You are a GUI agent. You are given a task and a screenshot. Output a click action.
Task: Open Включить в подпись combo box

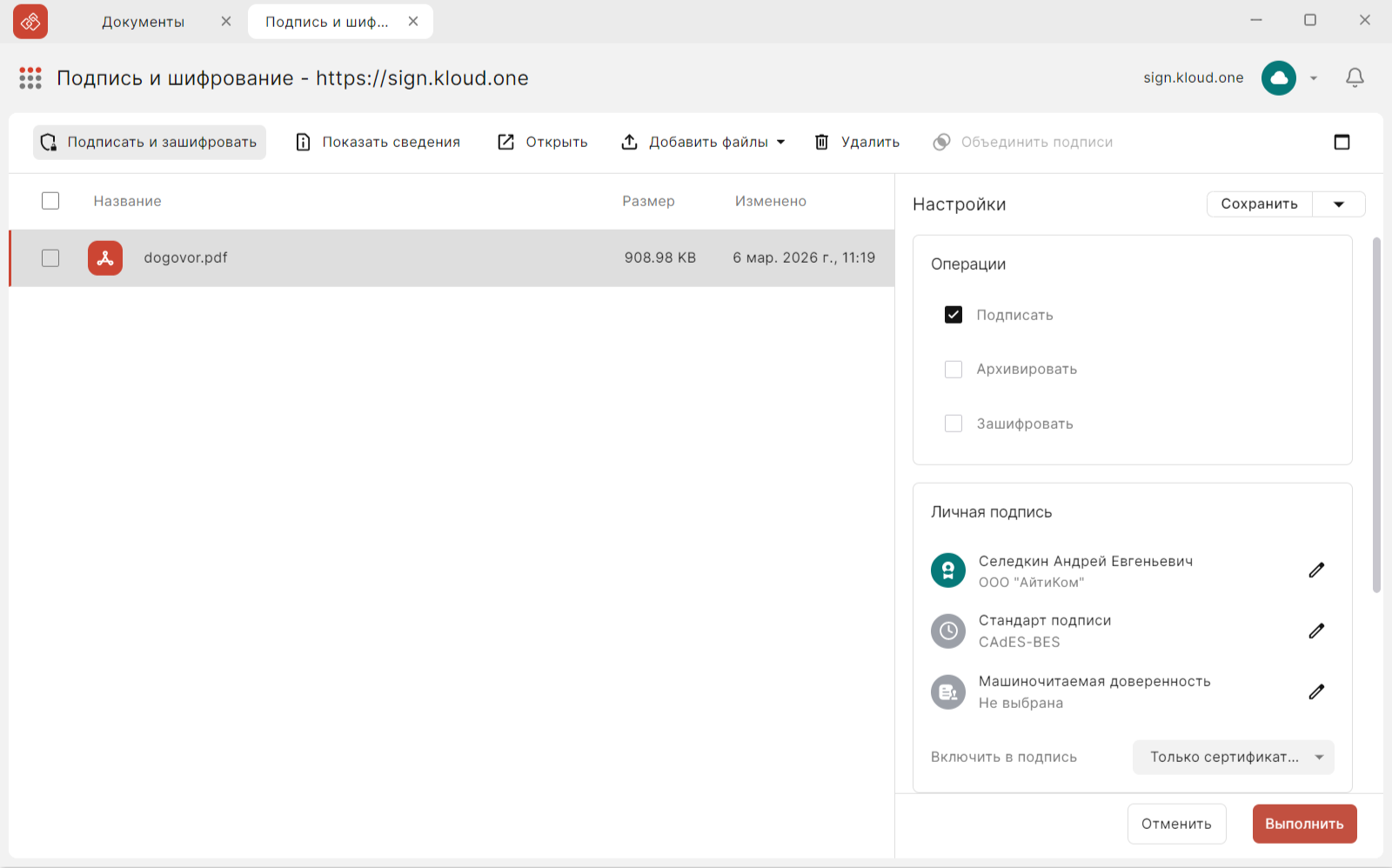1233,758
